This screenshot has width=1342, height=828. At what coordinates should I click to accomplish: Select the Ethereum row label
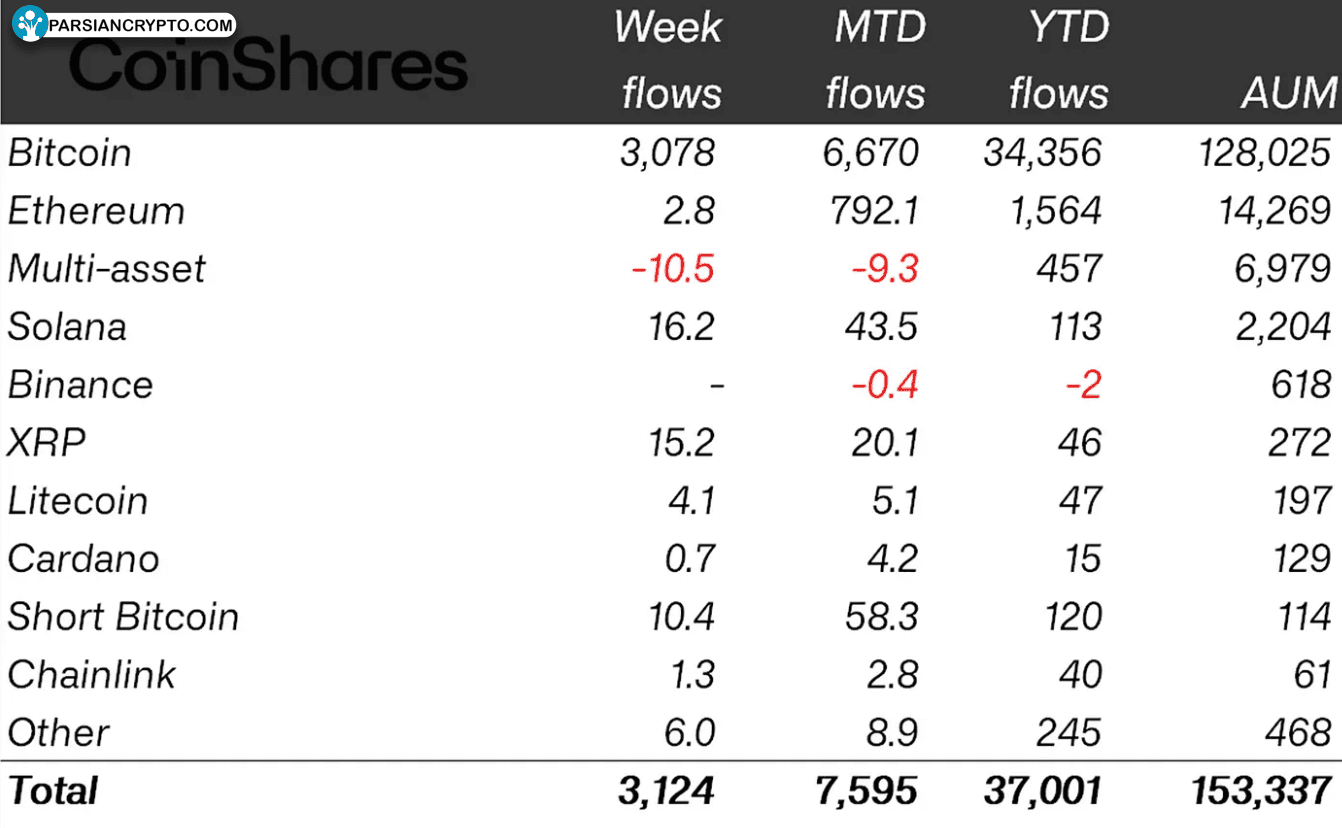(x=96, y=211)
